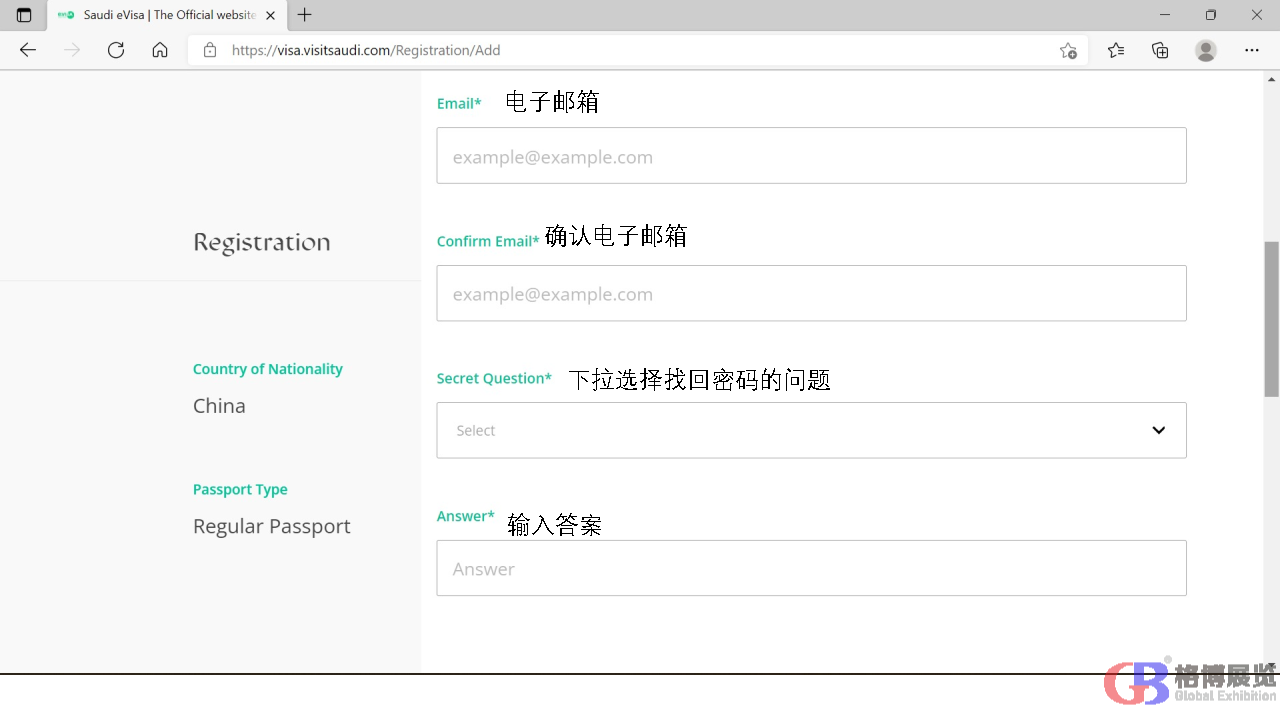Viewport: 1280px width, 720px height.
Task: Go to browser home page
Action: (x=160, y=50)
